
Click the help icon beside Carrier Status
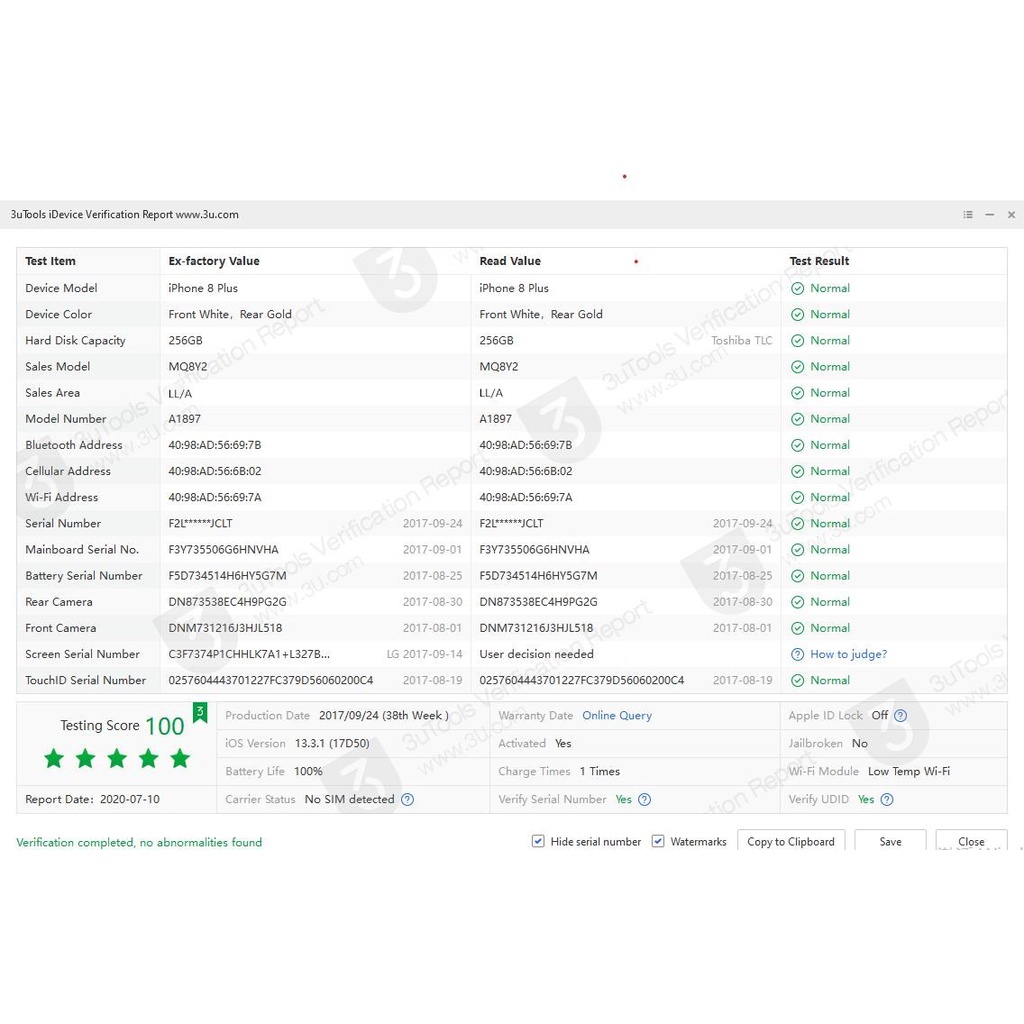click(408, 799)
